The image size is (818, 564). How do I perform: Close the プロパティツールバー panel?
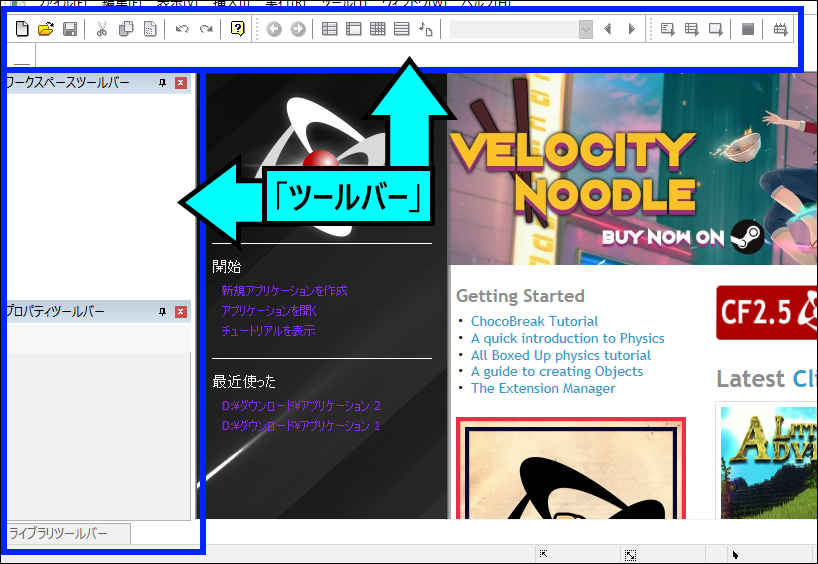tap(181, 311)
